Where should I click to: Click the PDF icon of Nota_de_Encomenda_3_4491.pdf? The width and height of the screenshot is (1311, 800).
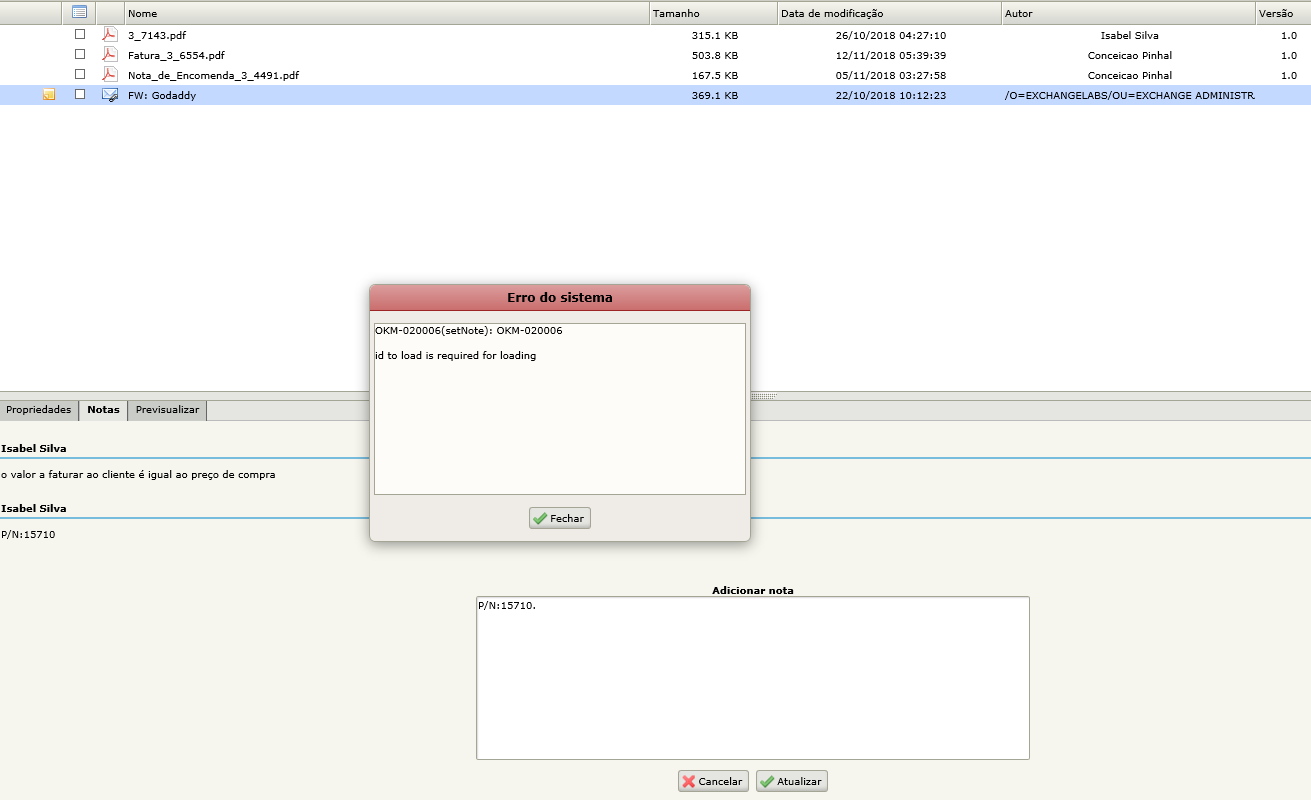tap(110, 75)
